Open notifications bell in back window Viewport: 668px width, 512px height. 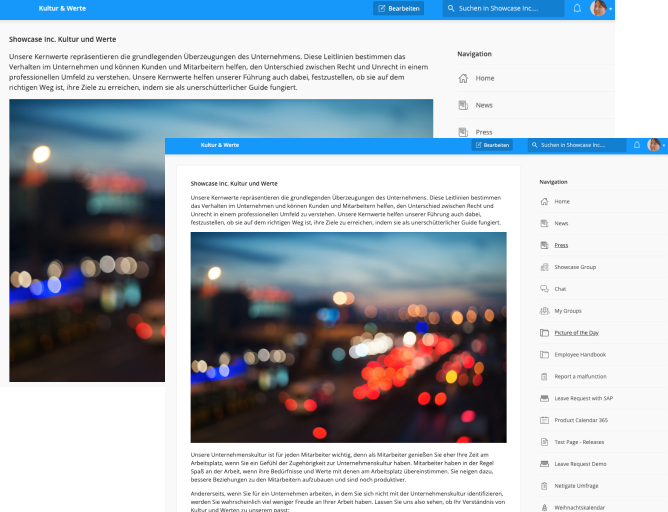click(x=577, y=8)
